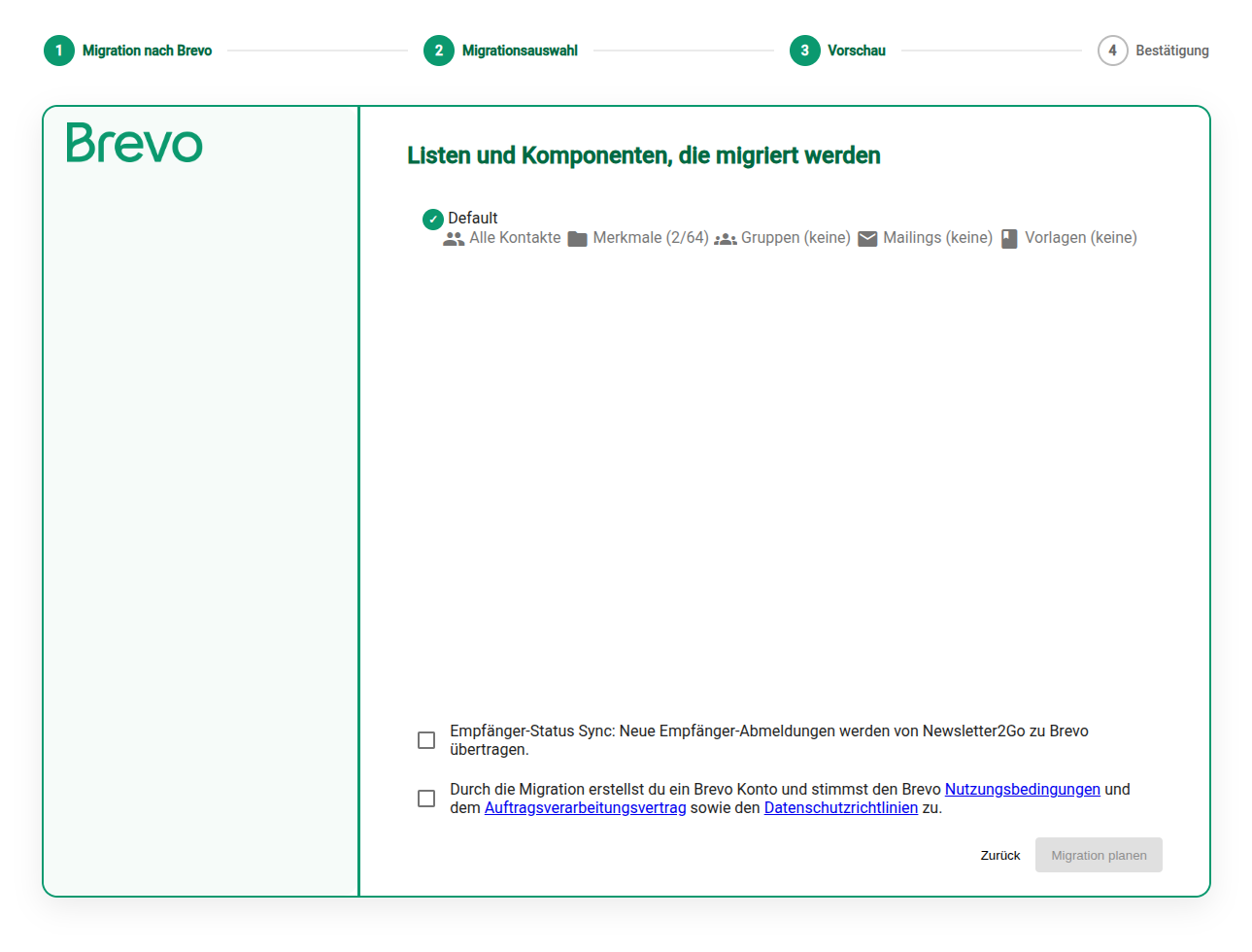Click the Migration planen button
The height and width of the screenshot is (952, 1252).
tap(1099, 855)
